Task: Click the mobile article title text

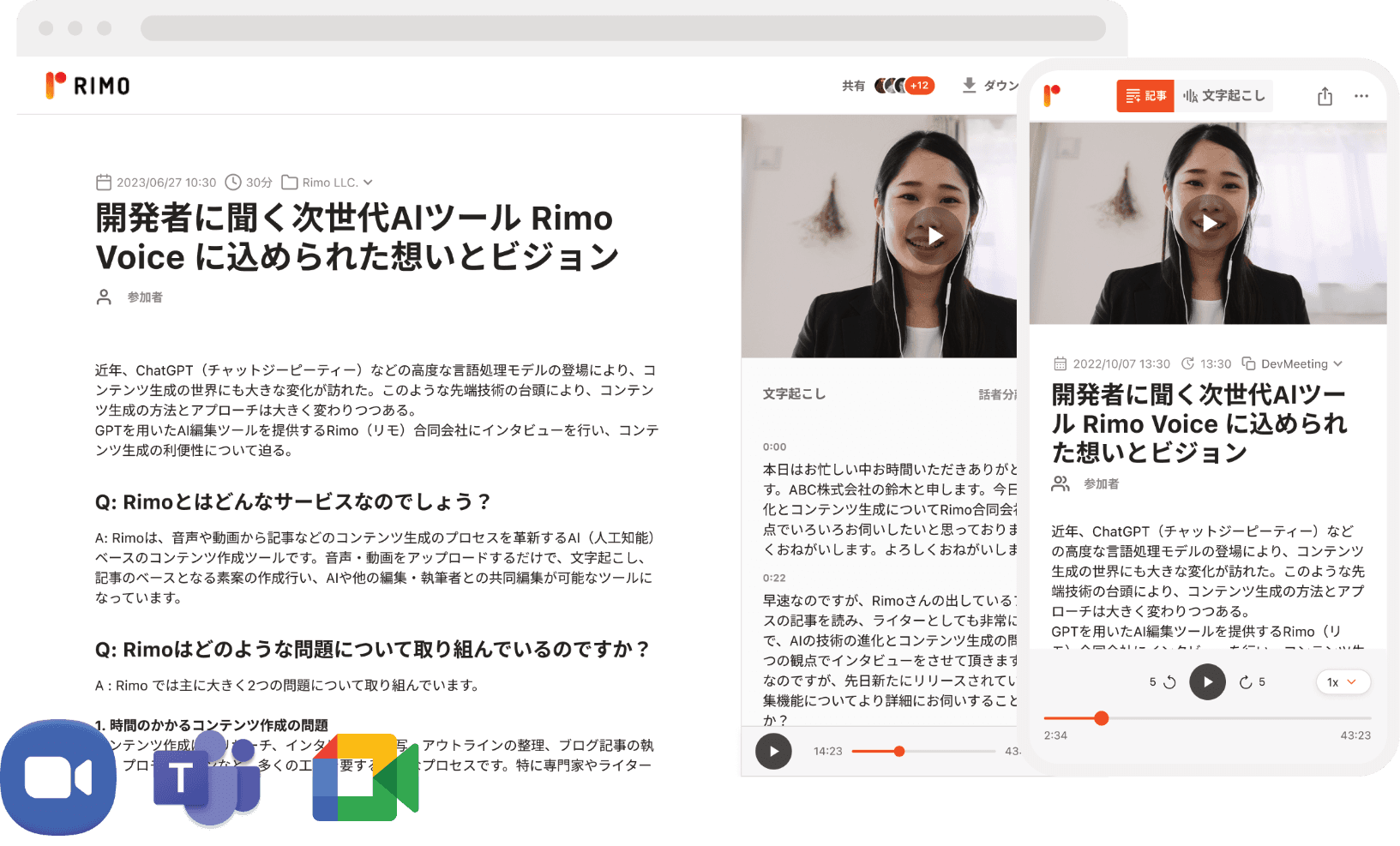Action: point(1199,423)
